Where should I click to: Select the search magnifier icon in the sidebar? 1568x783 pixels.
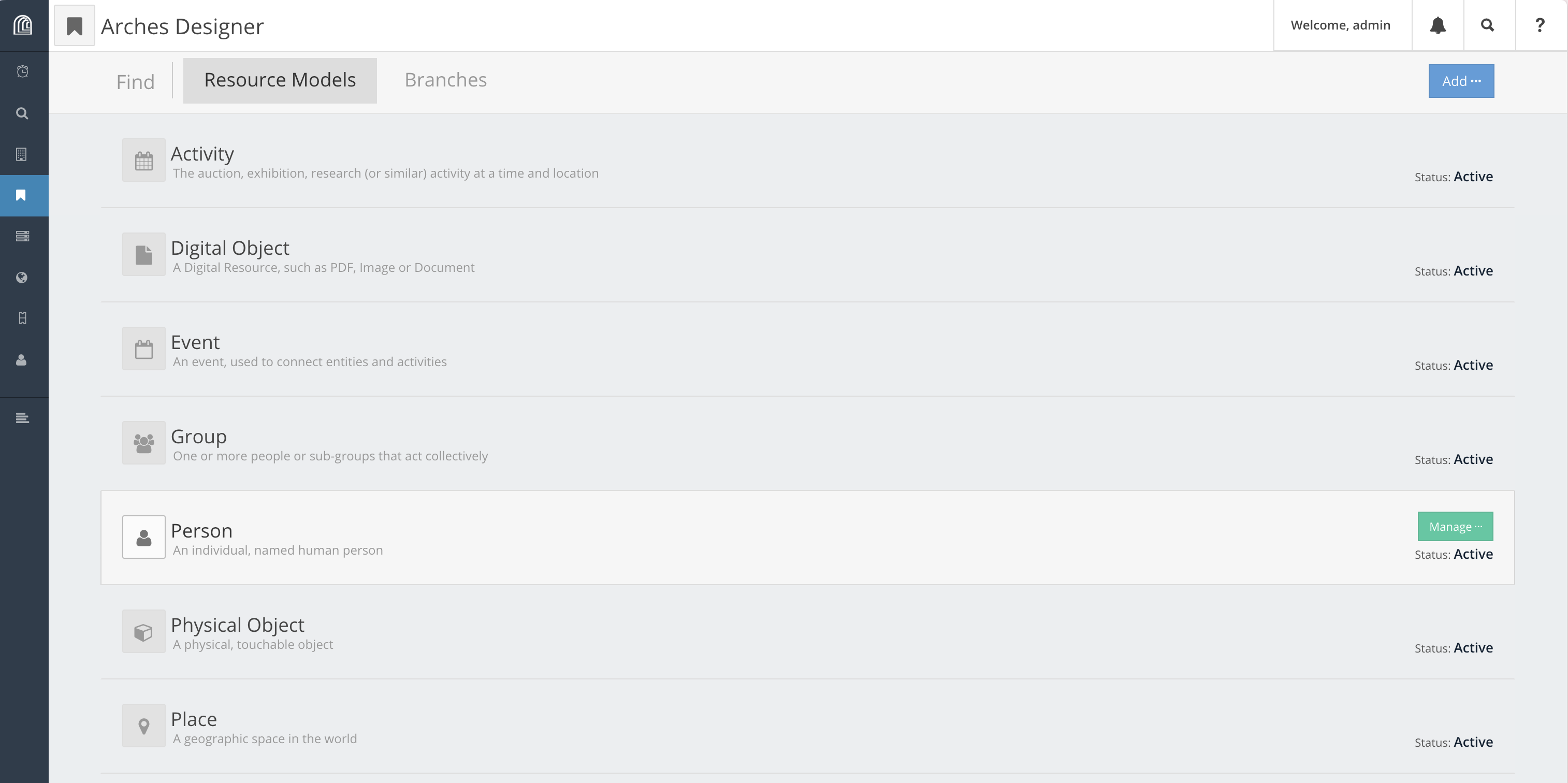(22, 113)
